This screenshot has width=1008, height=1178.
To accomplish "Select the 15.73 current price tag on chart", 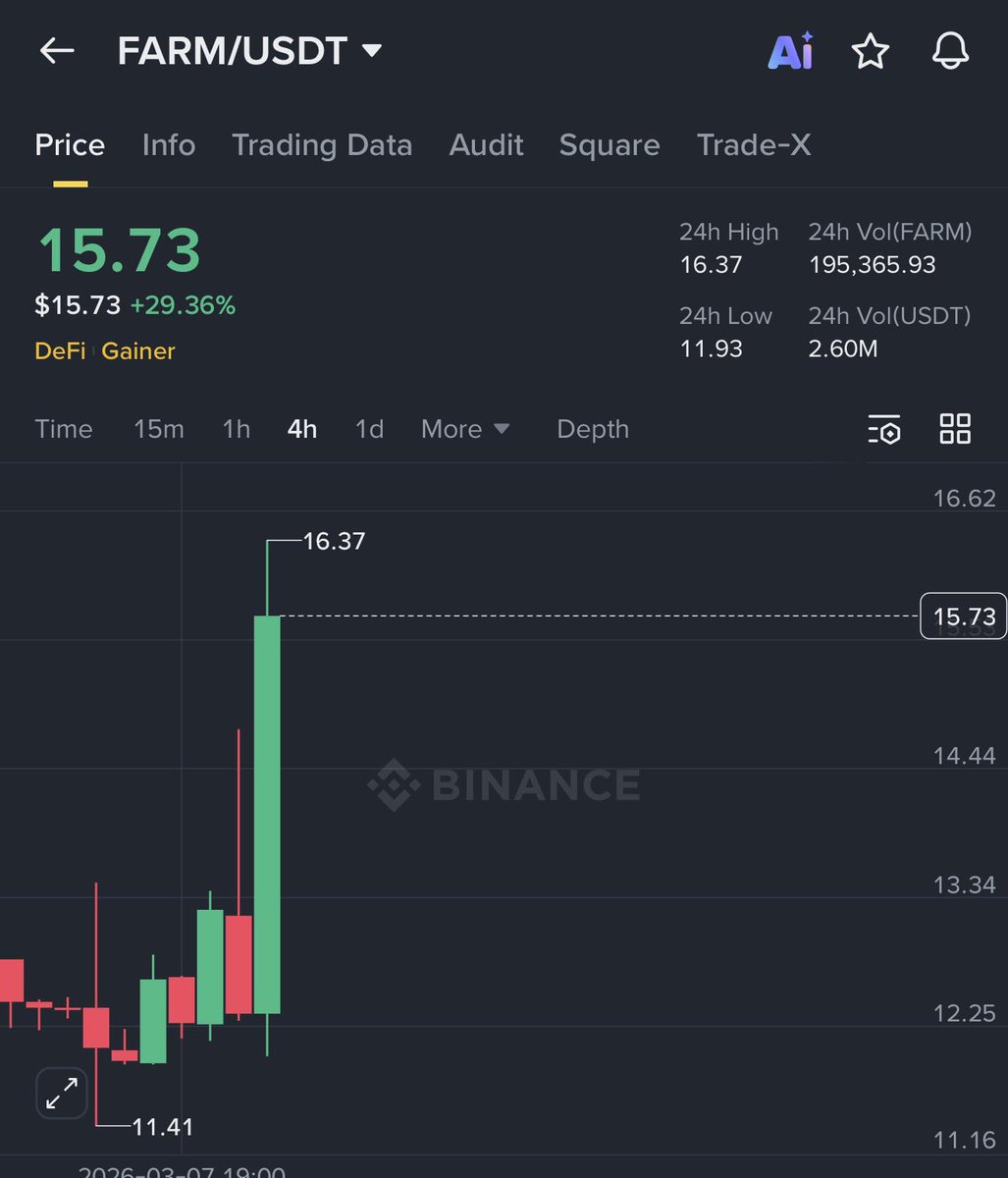I will pyautogui.click(x=963, y=616).
